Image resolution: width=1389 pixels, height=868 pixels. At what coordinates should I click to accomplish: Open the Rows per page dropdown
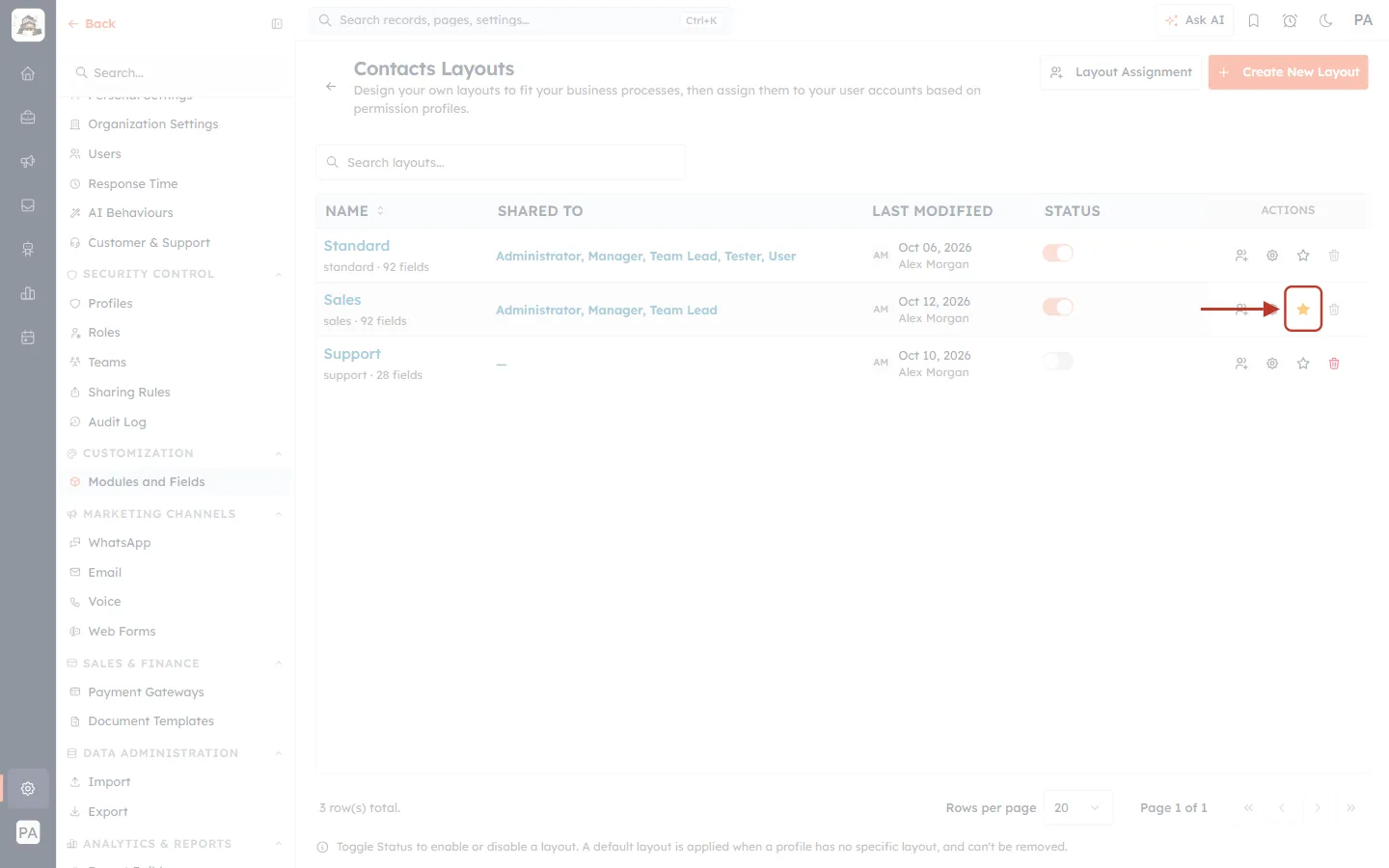point(1077,808)
